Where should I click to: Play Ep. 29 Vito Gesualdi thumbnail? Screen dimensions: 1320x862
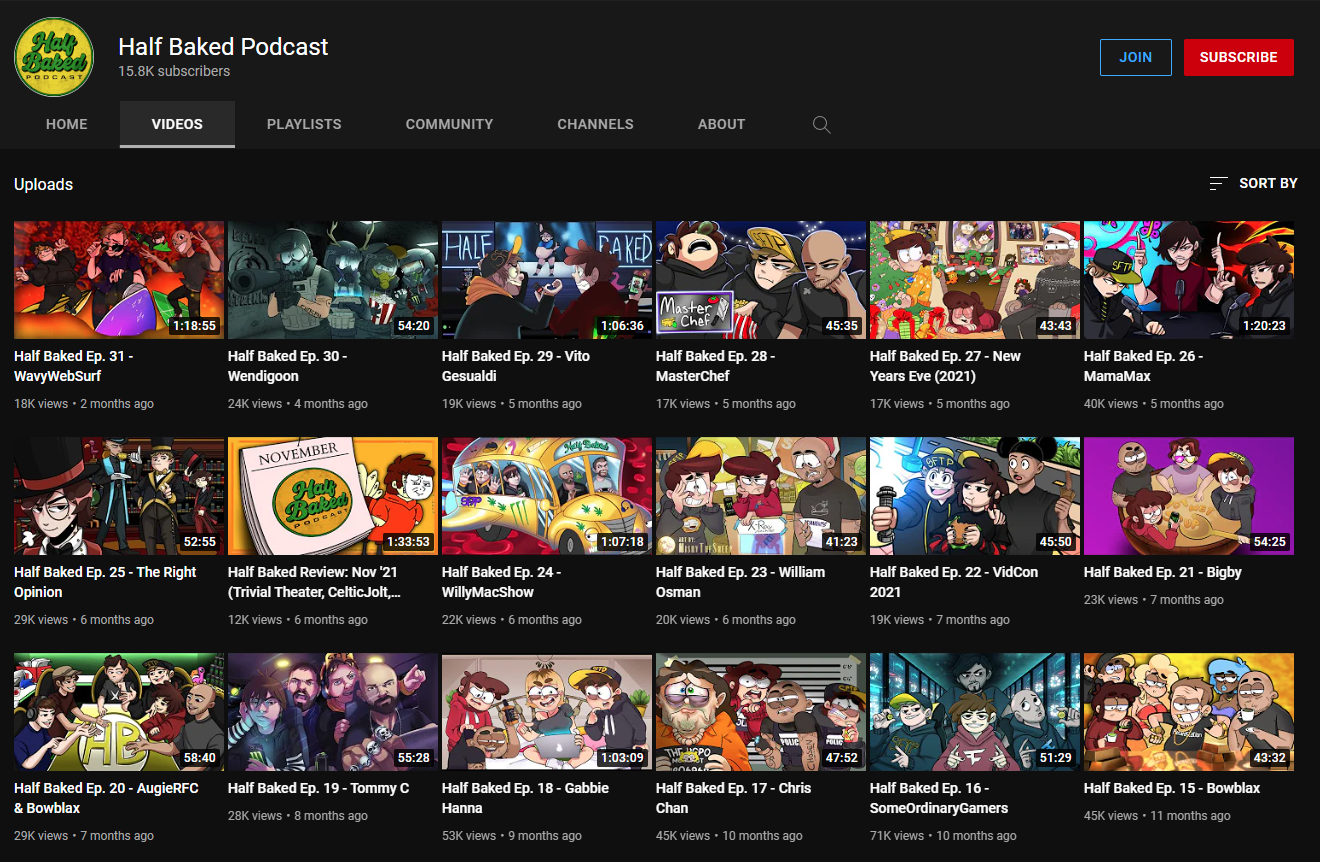click(547, 280)
